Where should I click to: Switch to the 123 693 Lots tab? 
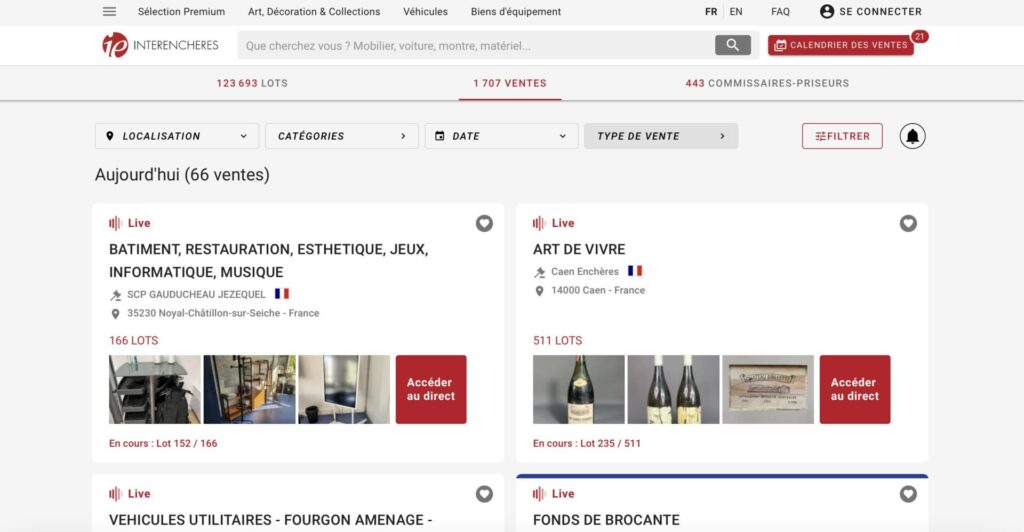click(252, 83)
